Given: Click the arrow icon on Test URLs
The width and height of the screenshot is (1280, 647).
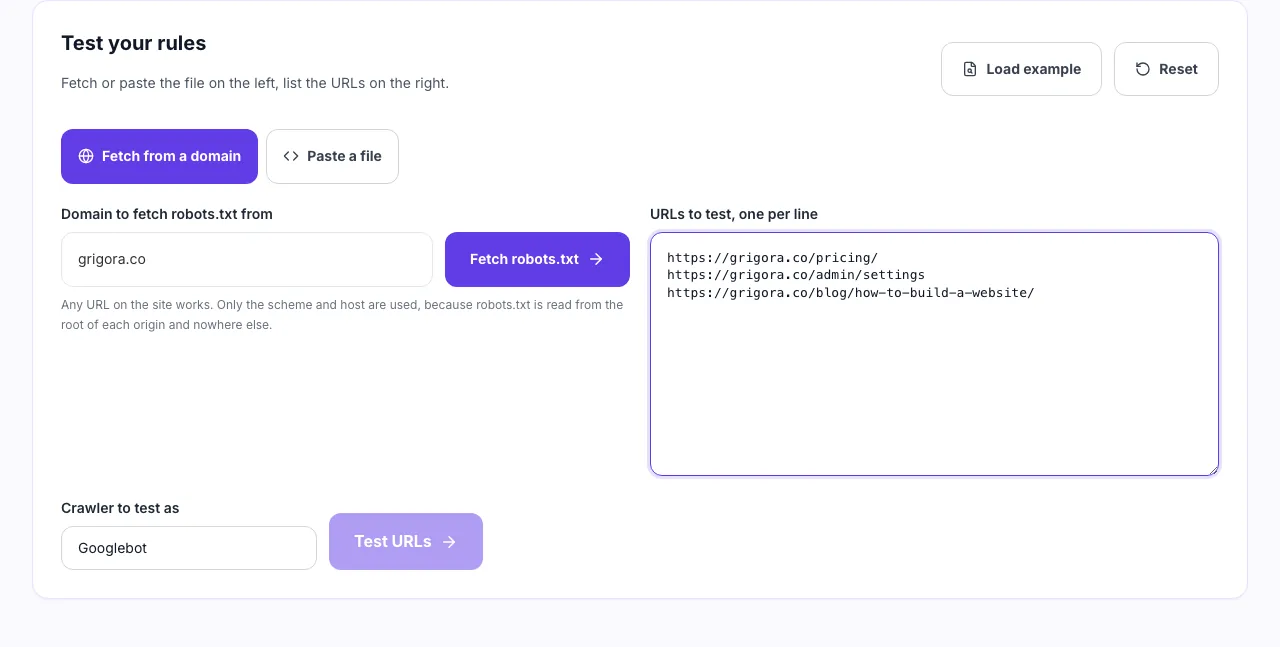Looking at the screenshot, I should [x=449, y=542].
